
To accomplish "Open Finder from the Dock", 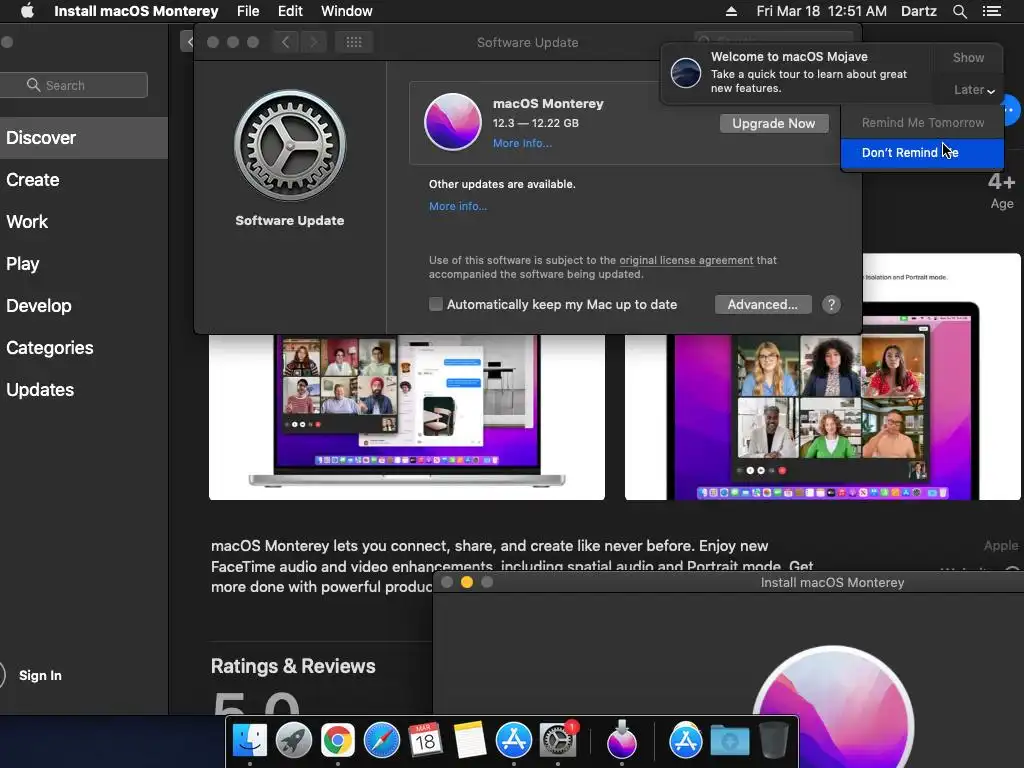I will [250, 741].
